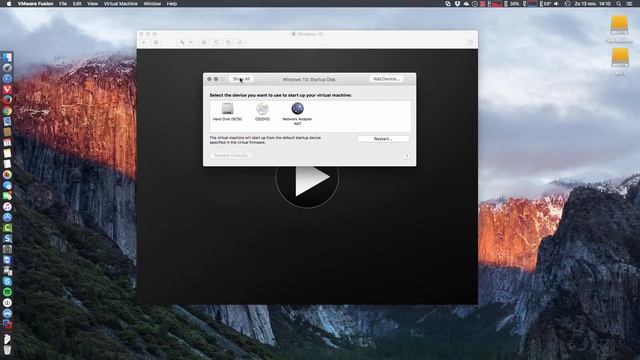Screen dimensions: 640x360
Task: Open the Apple menu
Action: (x=9, y=4)
